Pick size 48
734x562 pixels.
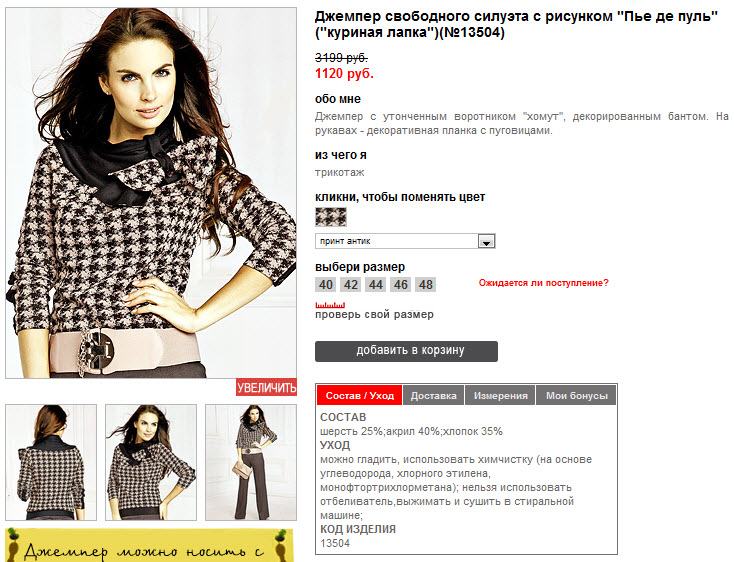426,285
